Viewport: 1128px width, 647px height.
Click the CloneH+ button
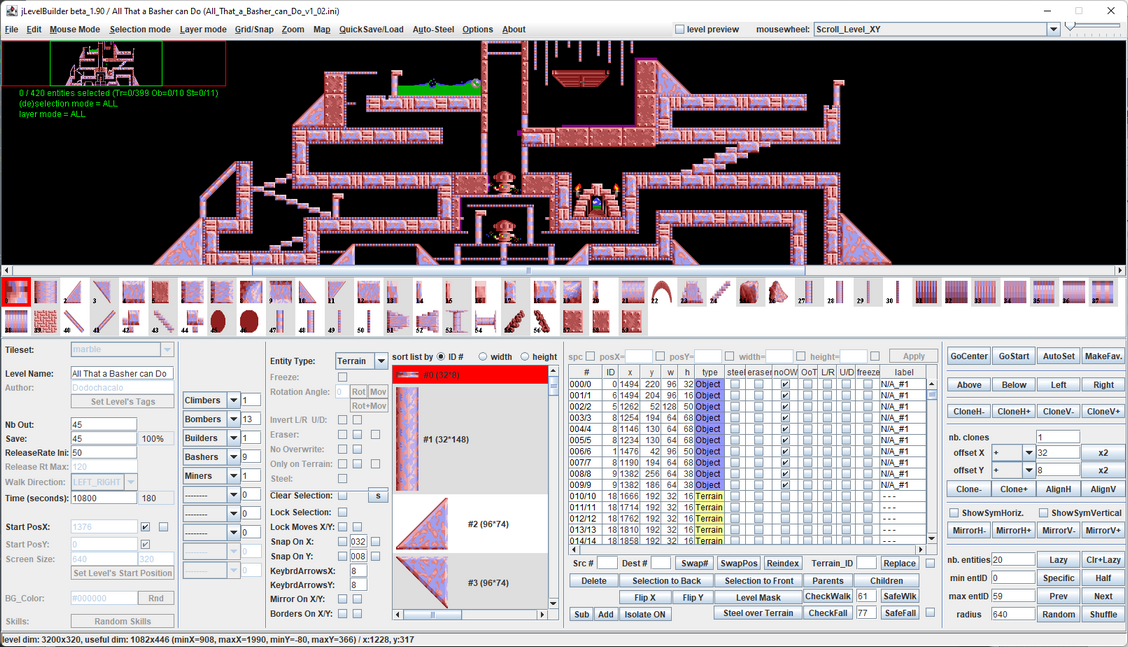point(1013,412)
